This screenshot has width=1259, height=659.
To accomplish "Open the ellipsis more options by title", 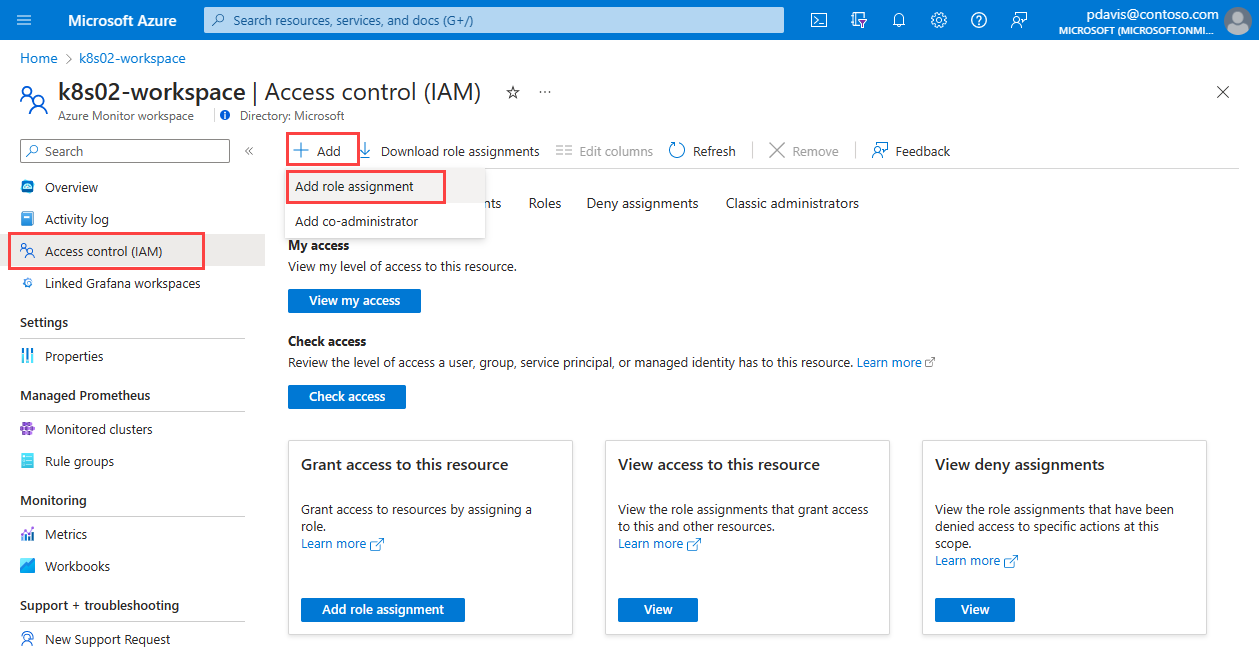I will pos(545,92).
